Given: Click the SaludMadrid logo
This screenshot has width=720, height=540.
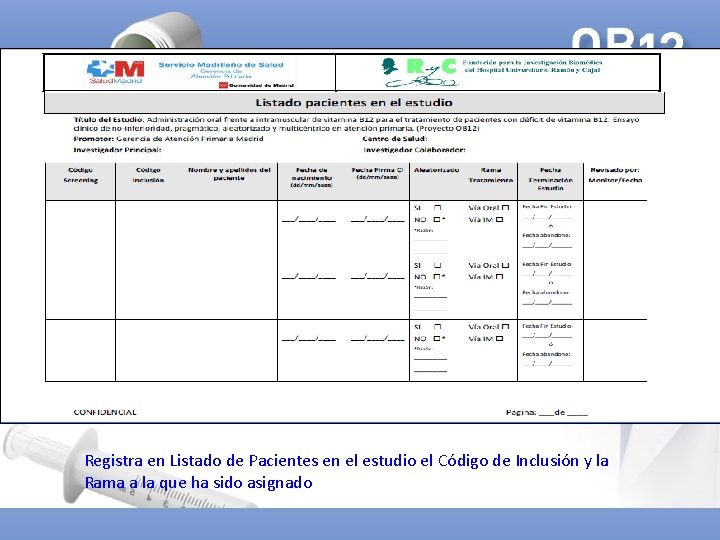Looking at the screenshot, I should pos(116,72).
